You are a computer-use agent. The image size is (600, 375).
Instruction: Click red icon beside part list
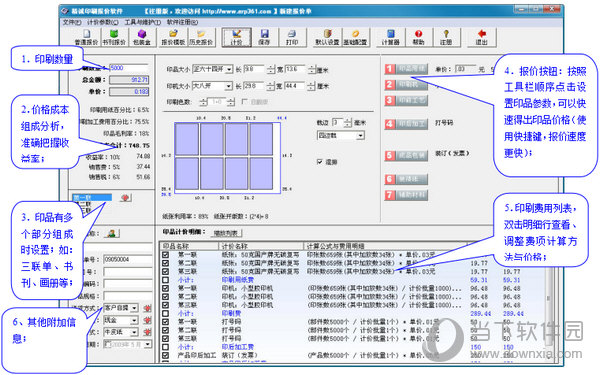[x=125, y=198]
